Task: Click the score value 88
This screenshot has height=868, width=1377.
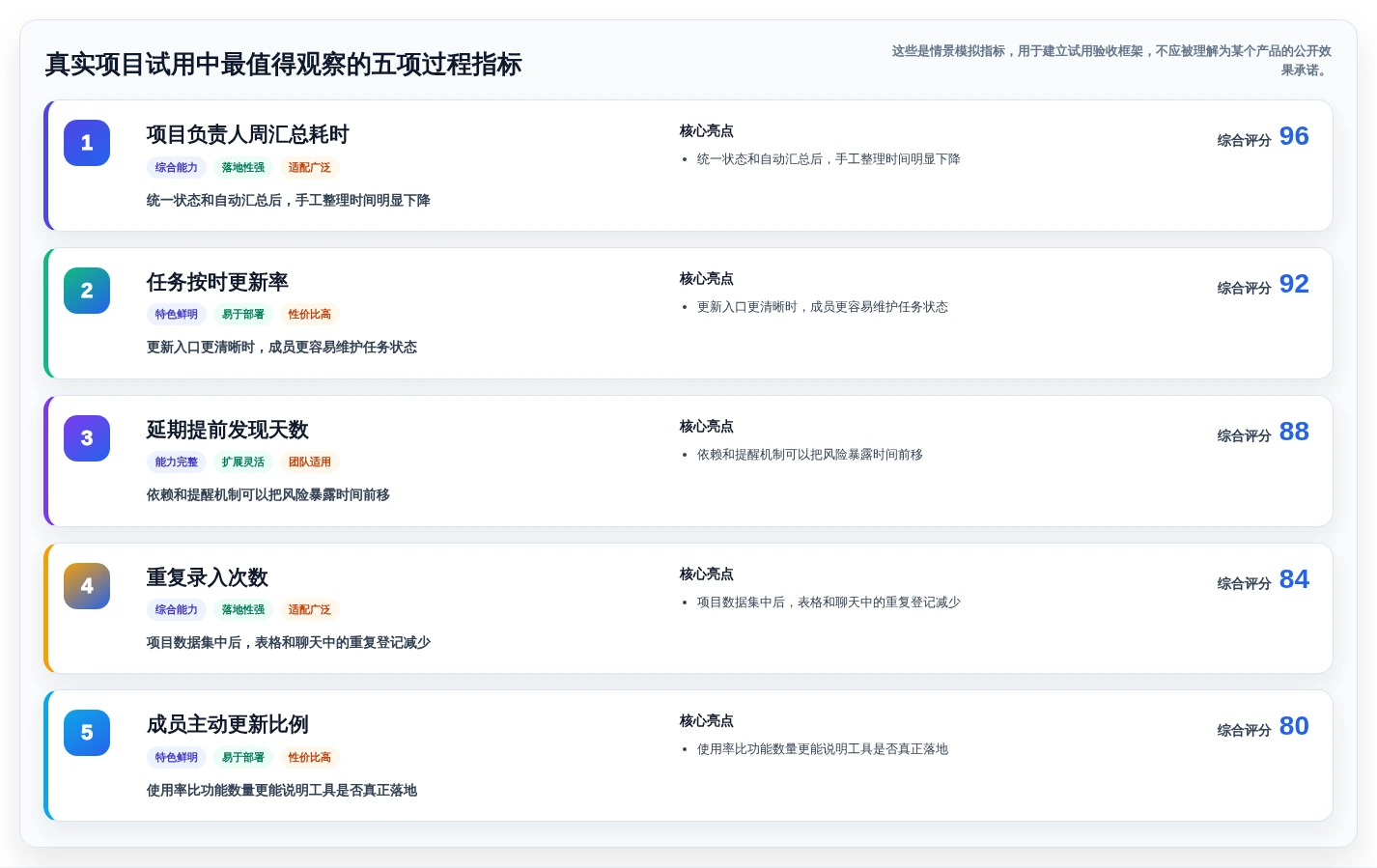Action: [x=1294, y=432]
